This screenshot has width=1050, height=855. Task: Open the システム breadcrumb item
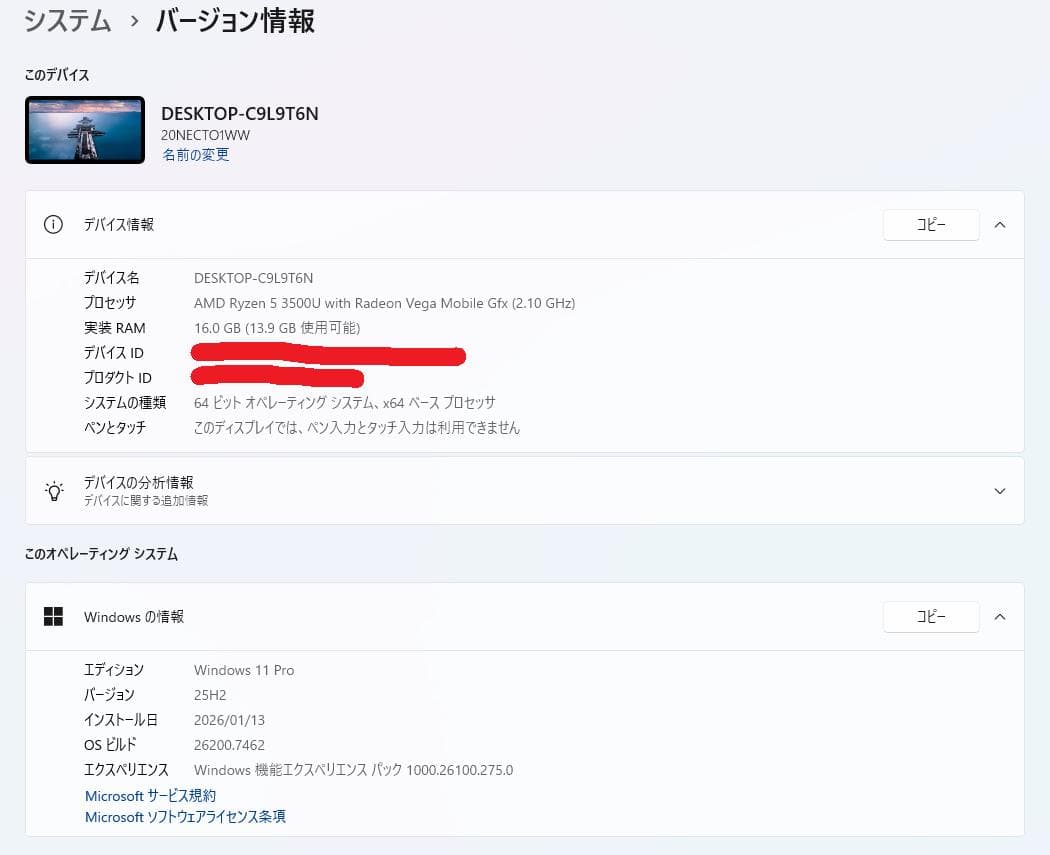(x=66, y=21)
